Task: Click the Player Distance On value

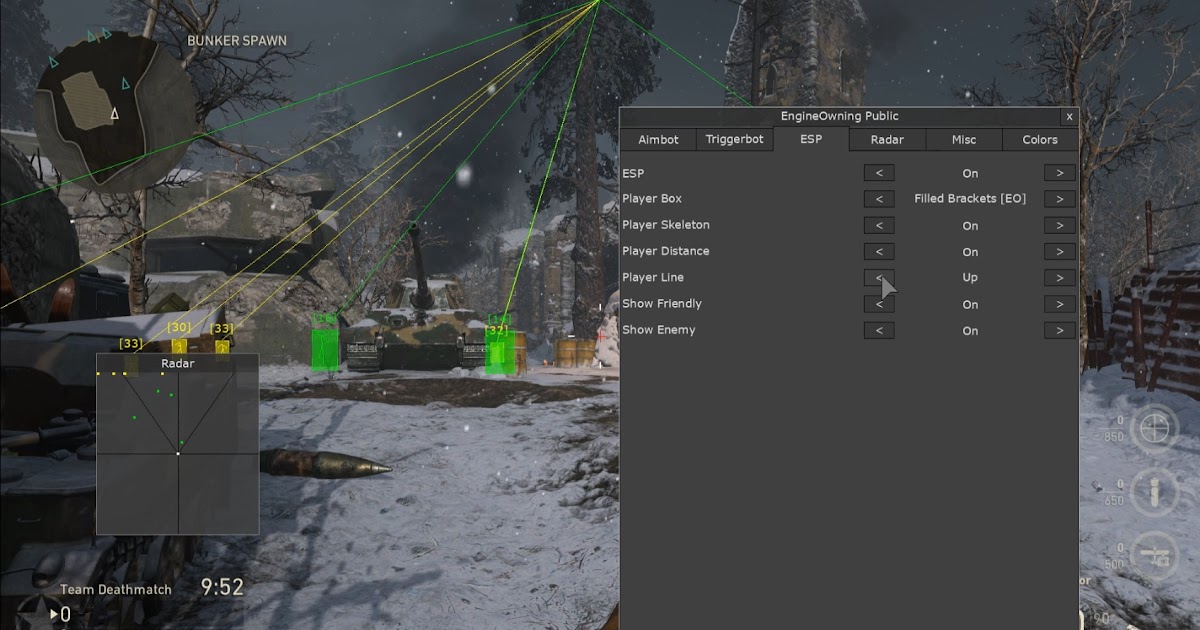Action: pos(970,252)
